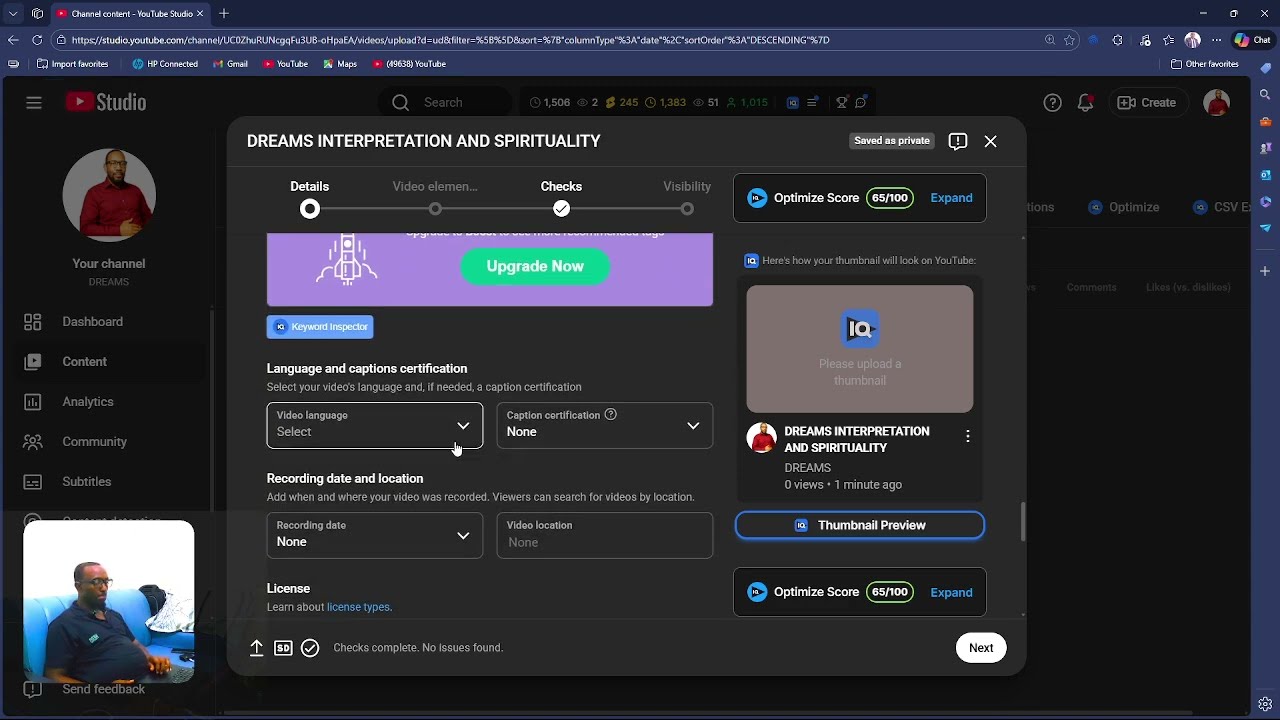The width and height of the screenshot is (1280, 720).
Task: Open the Edge sidebar settings gear
Action: pos(1265,704)
